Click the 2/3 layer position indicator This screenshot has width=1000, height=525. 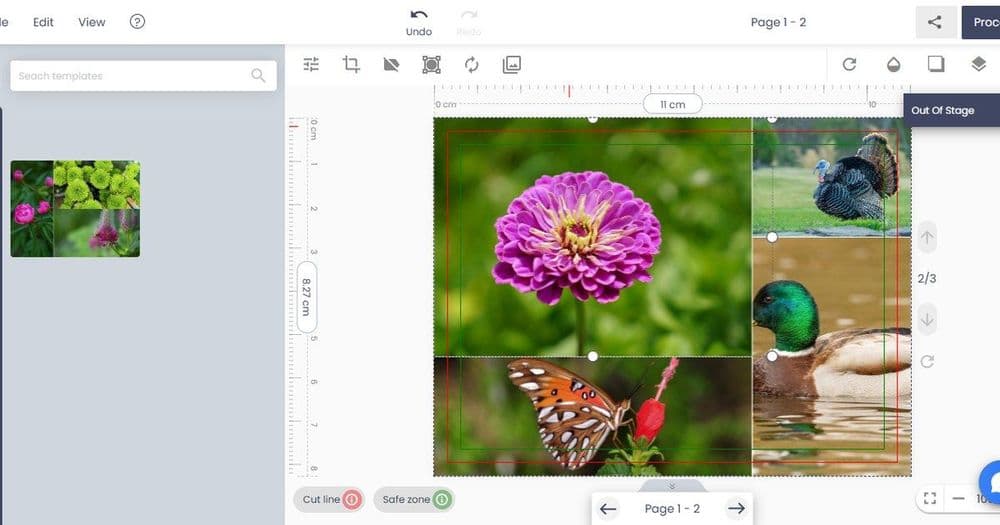(x=927, y=278)
